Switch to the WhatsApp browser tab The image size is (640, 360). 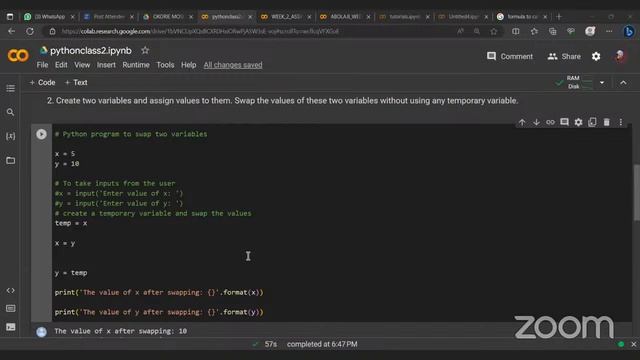point(49,17)
